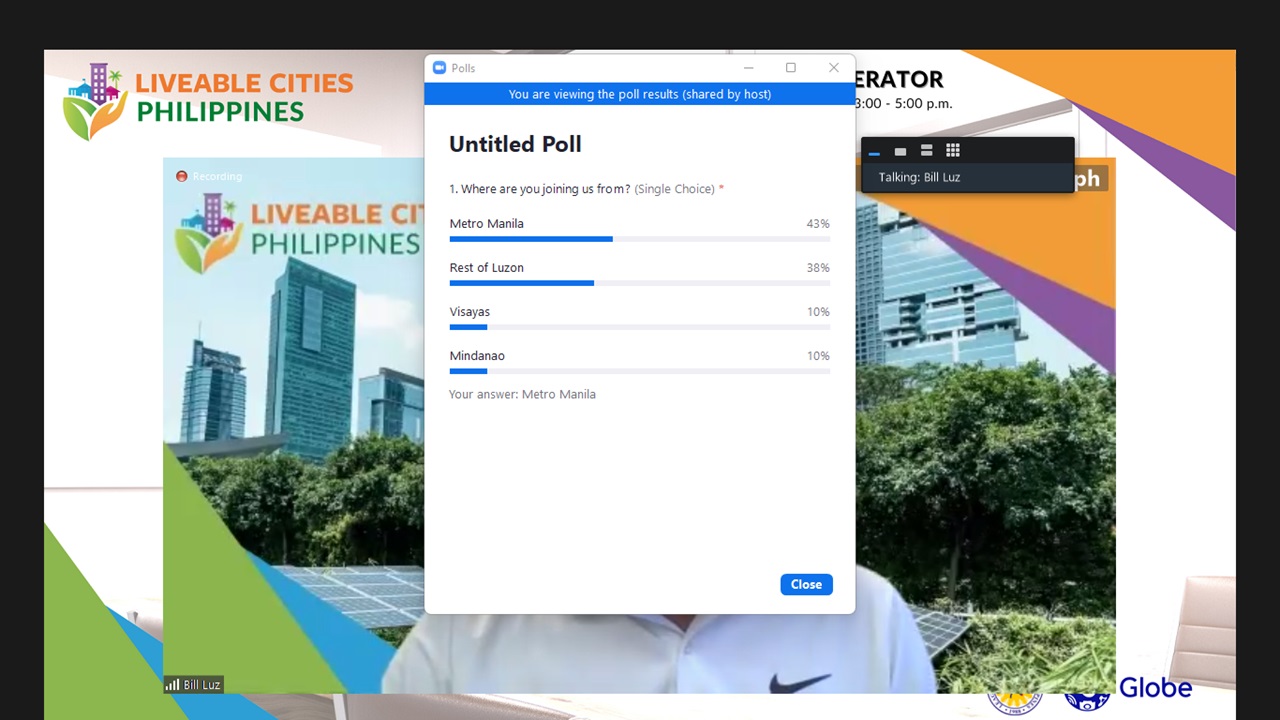Switch to grid gallery view icon

(953, 151)
